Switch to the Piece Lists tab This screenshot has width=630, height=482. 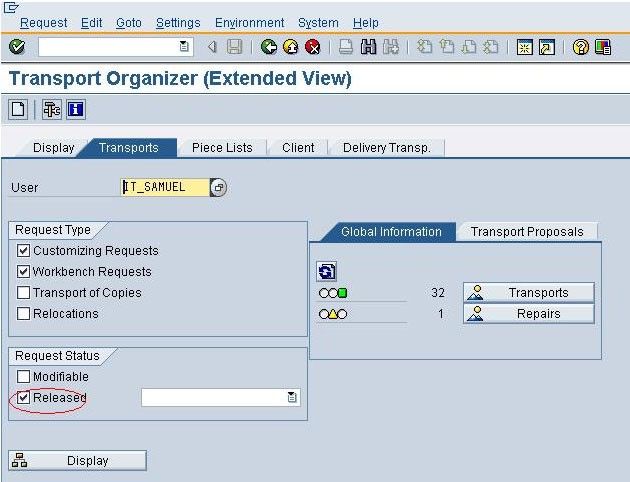pyautogui.click(x=222, y=148)
